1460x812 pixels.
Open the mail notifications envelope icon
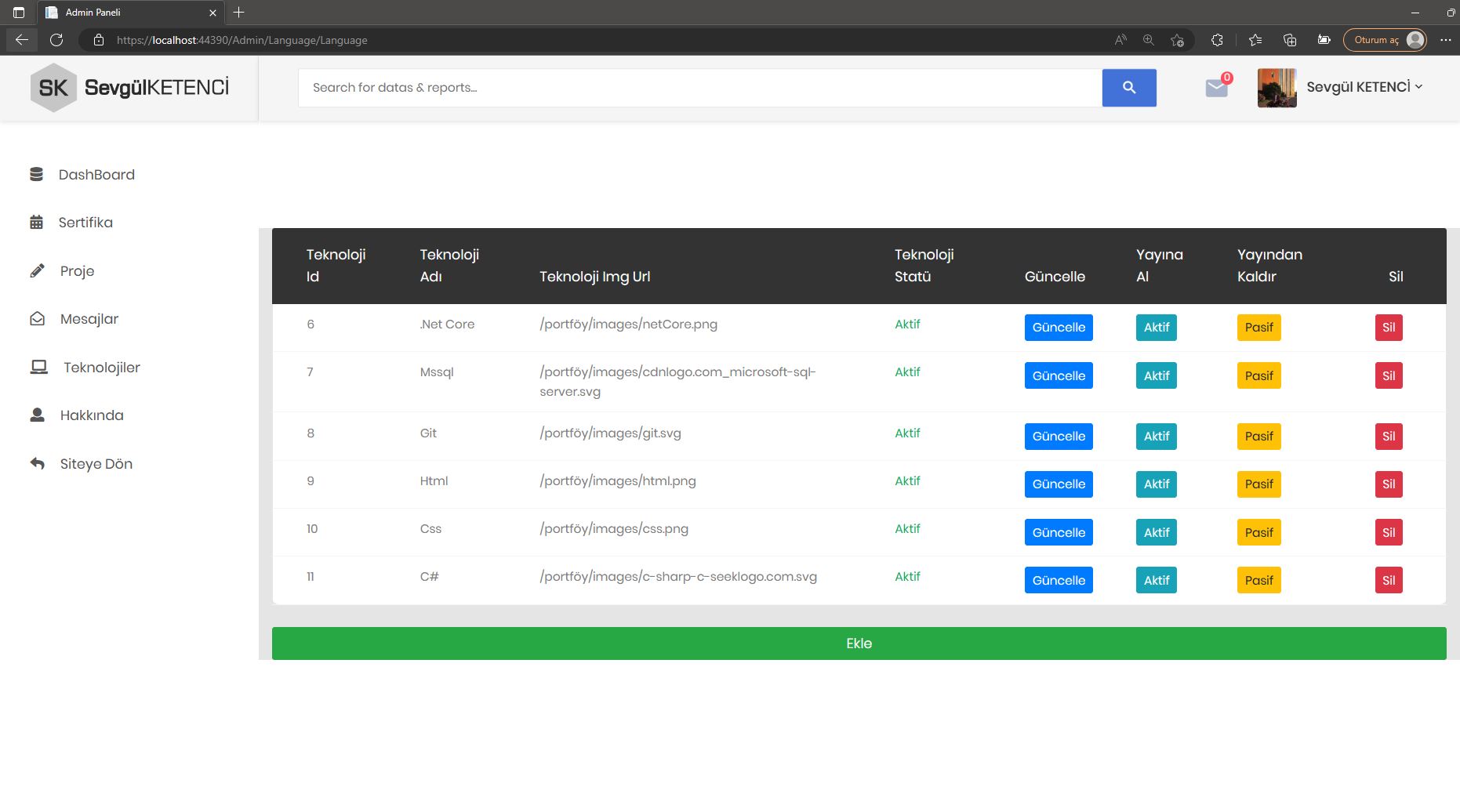coord(1217,87)
